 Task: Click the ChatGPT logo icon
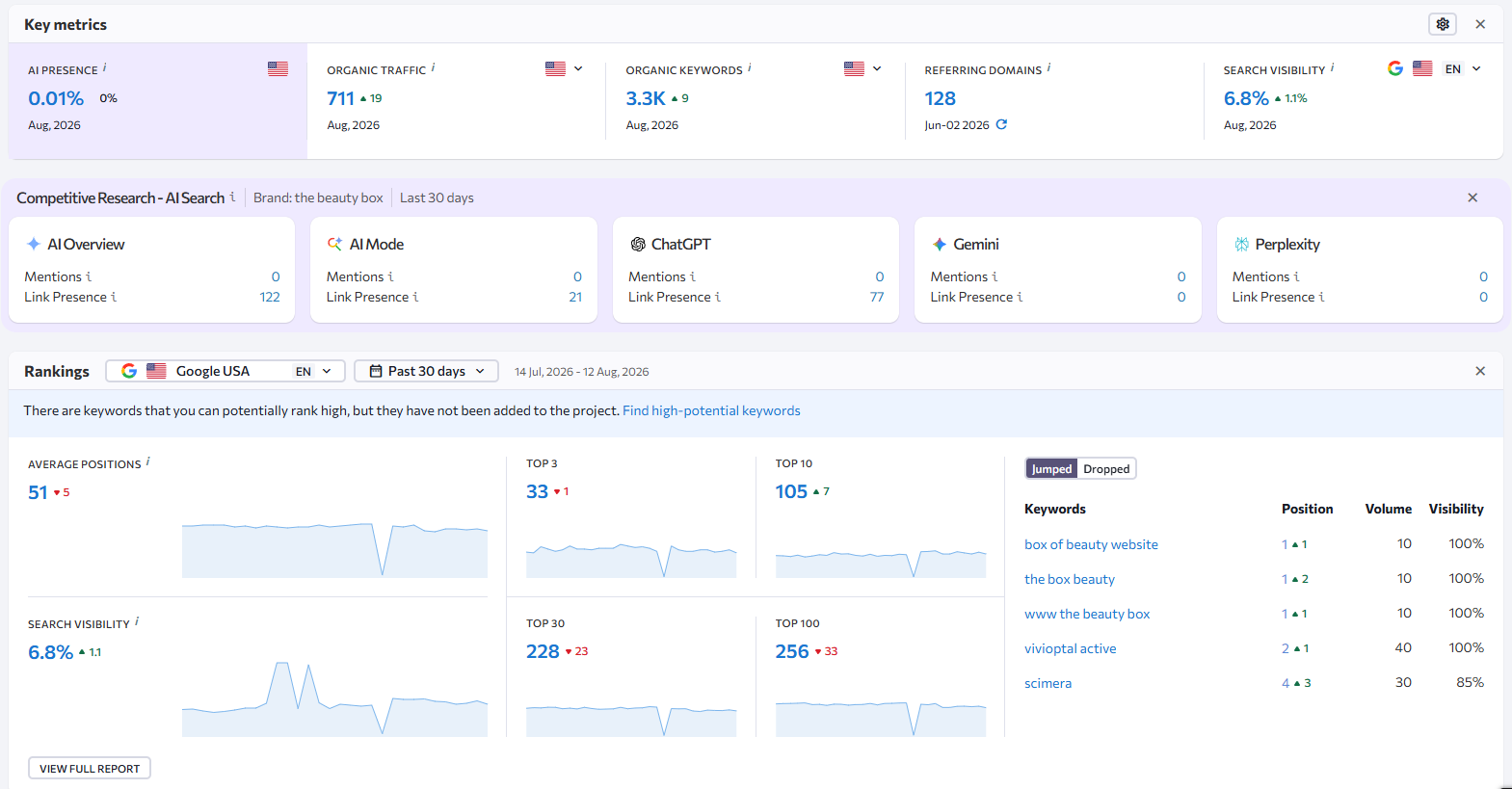(x=638, y=245)
